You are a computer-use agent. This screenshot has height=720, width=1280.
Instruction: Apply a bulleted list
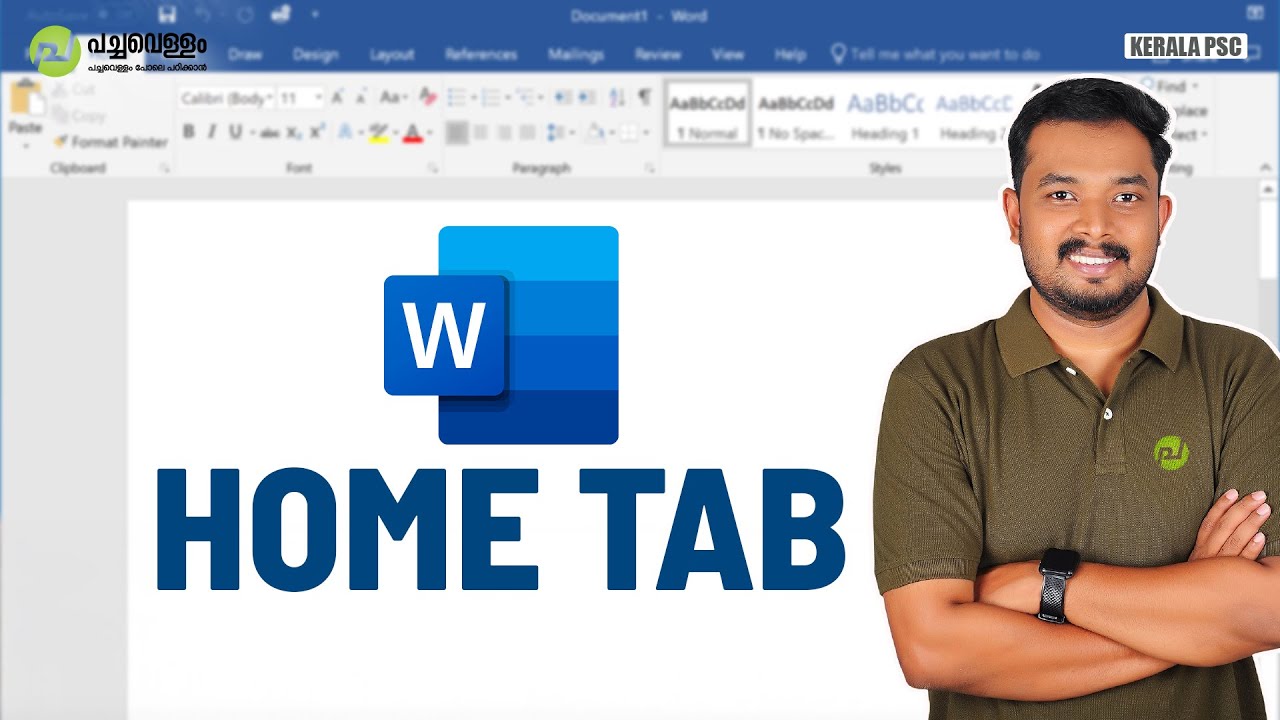(457, 98)
